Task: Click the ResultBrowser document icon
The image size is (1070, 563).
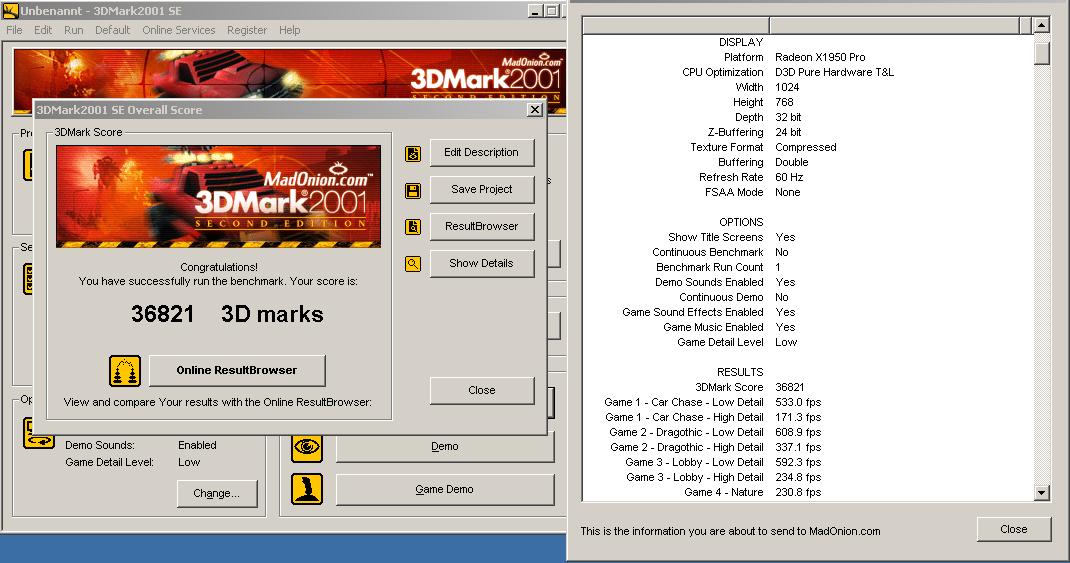Action: 413,227
